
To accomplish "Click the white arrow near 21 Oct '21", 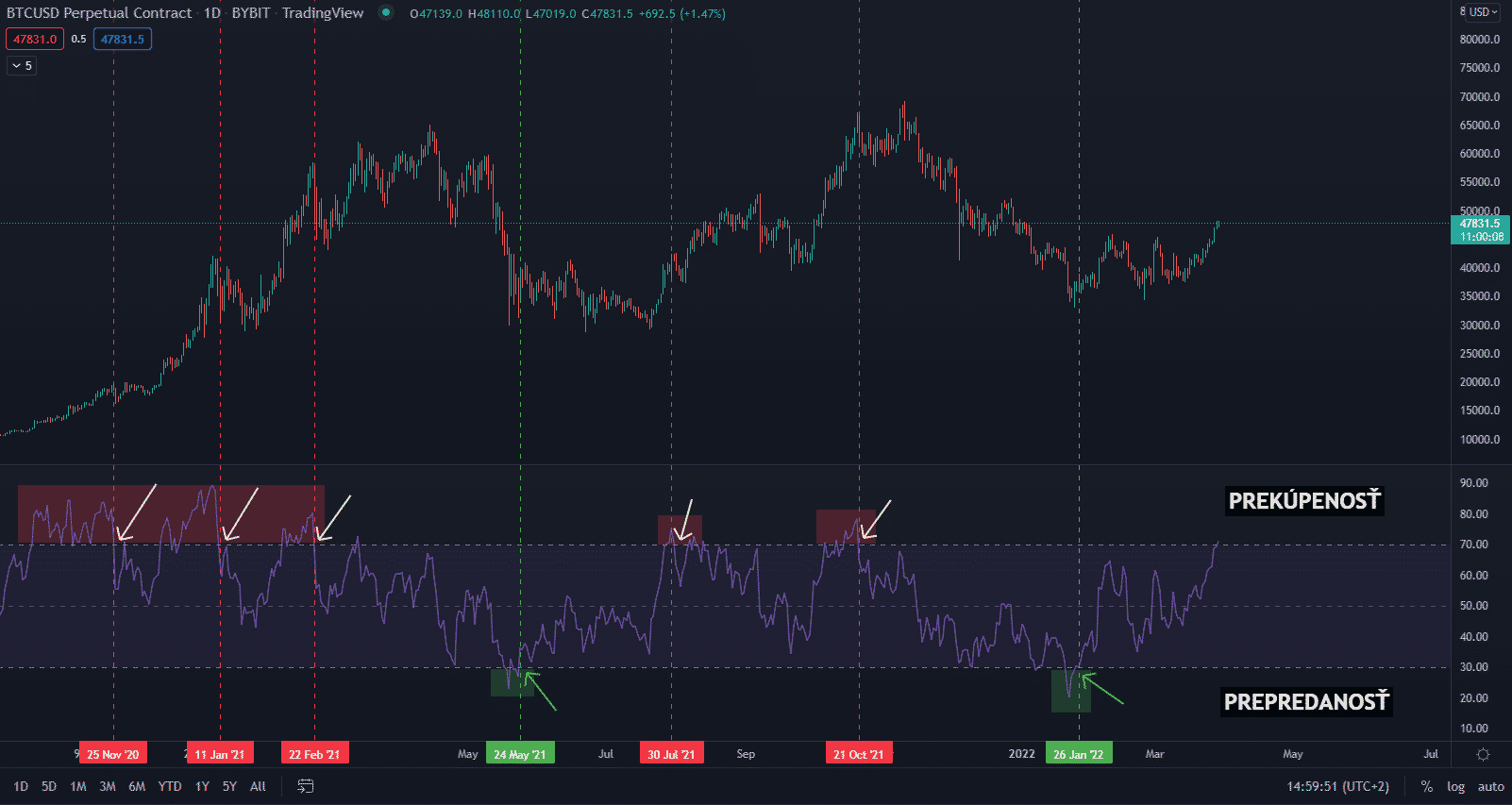I will click(x=876, y=520).
